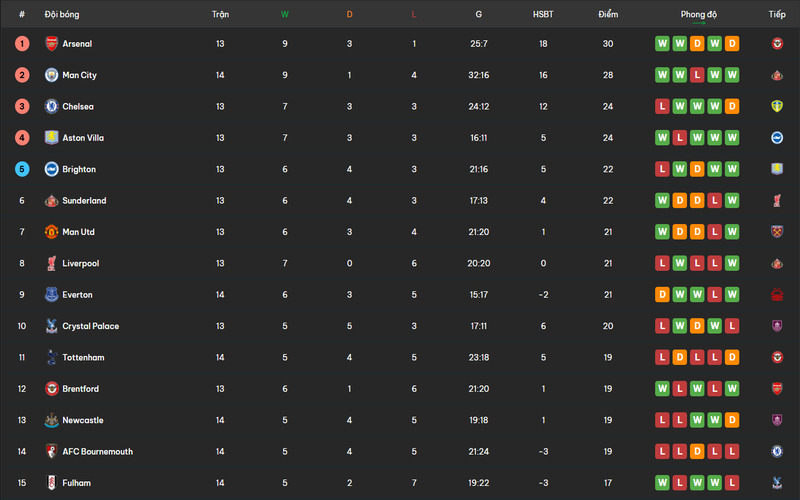Click the Man City club crest
This screenshot has height=500, width=800.
point(51,75)
